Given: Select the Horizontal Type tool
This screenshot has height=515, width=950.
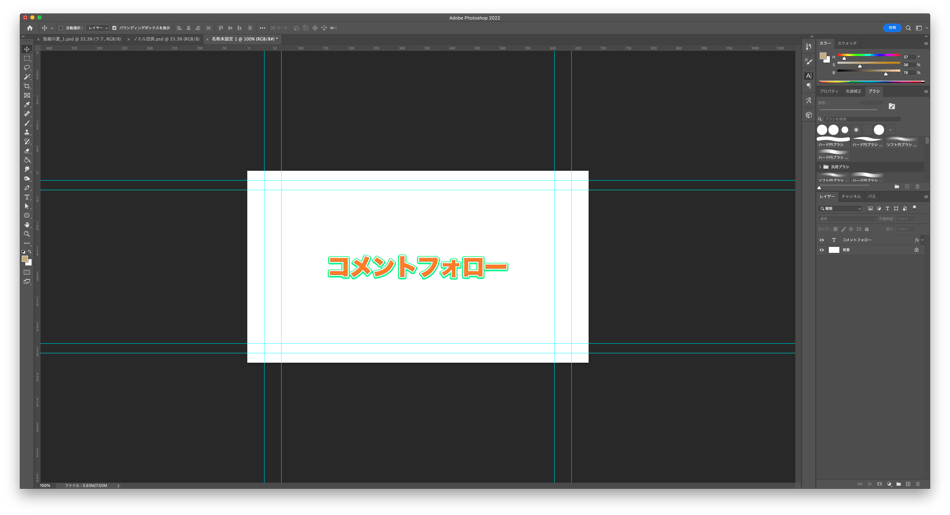Looking at the screenshot, I should pos(27,197).
